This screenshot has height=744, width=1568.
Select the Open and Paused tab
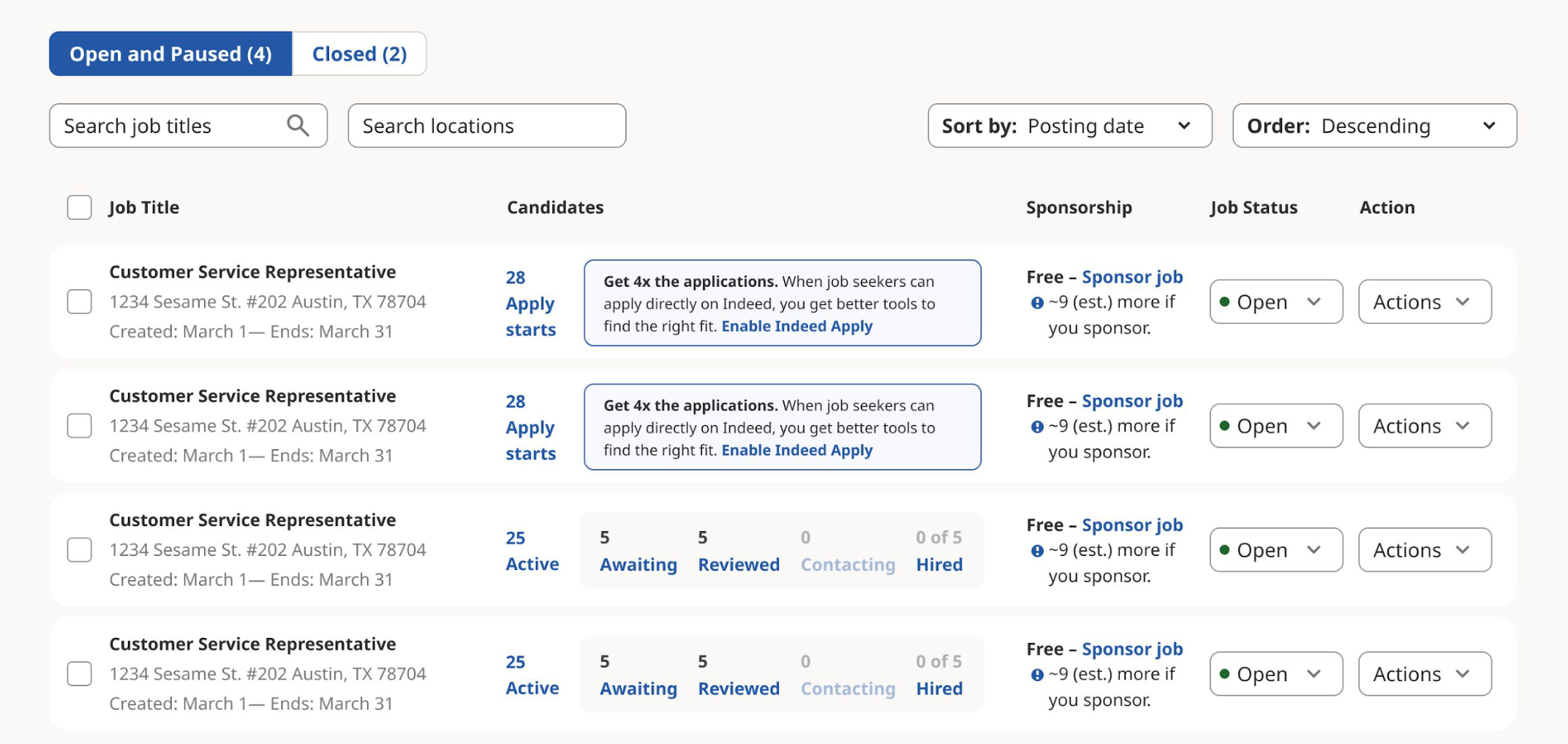pyautogui.click(x=170, y=53)
